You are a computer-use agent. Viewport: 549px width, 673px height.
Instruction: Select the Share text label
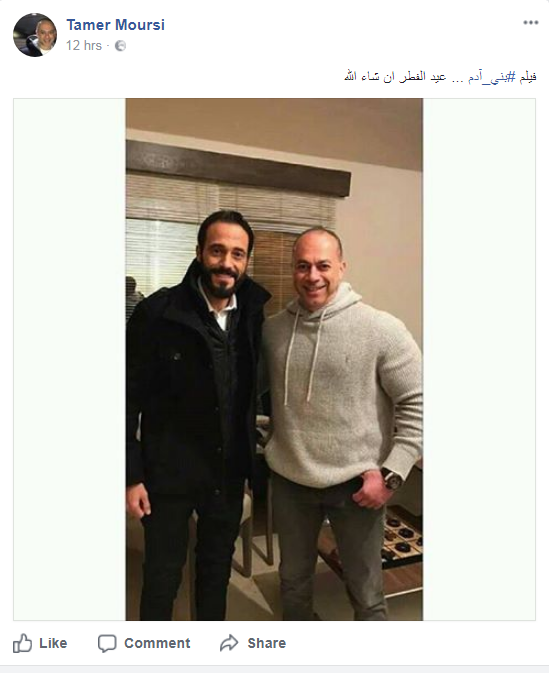(267, 643)
